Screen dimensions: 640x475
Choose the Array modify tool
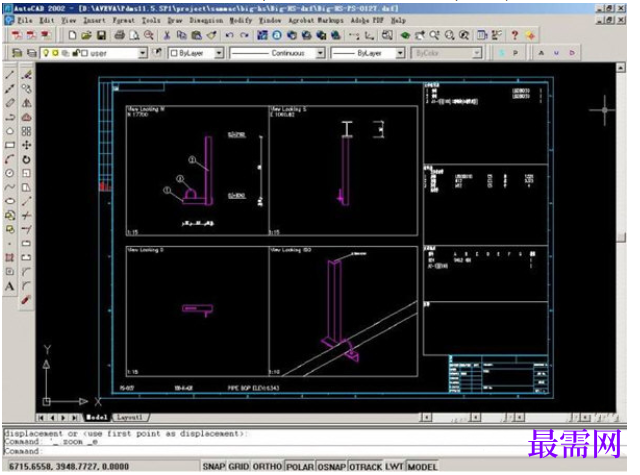click(x=27, y=131)
